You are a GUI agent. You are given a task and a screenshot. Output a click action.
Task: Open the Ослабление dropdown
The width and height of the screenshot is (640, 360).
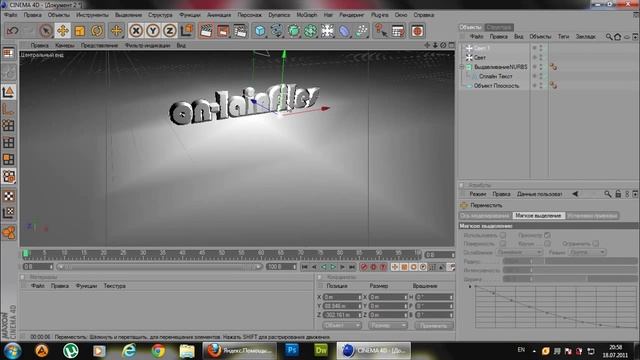tap(519, 252)
